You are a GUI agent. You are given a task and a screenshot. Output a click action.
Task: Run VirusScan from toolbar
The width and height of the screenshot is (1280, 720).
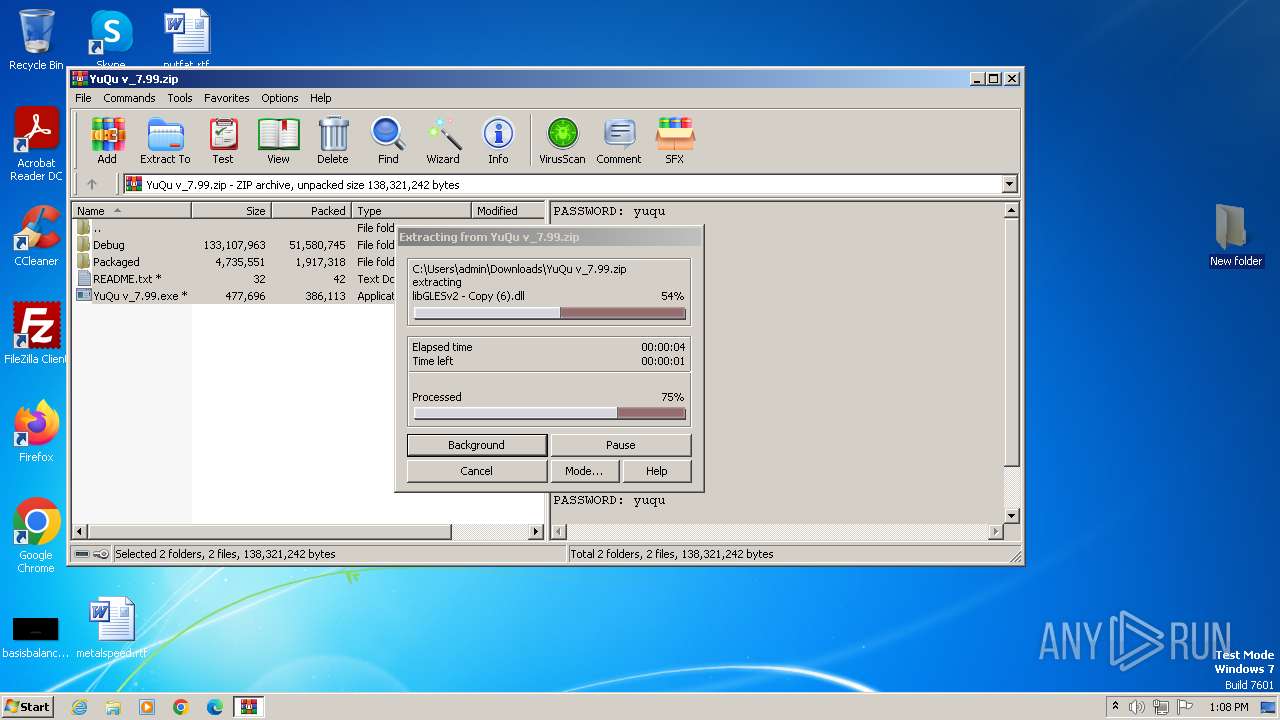(x=562, y=140)
